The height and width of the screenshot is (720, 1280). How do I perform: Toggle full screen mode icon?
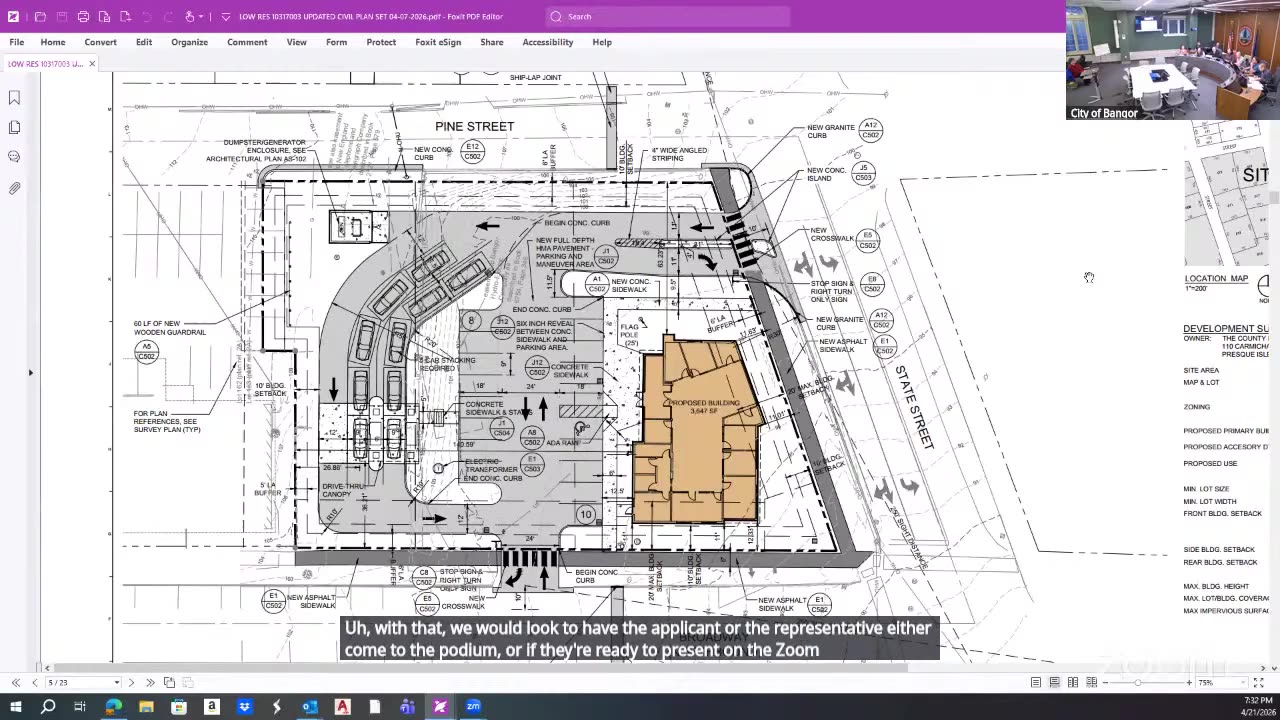pos(1259,682)
